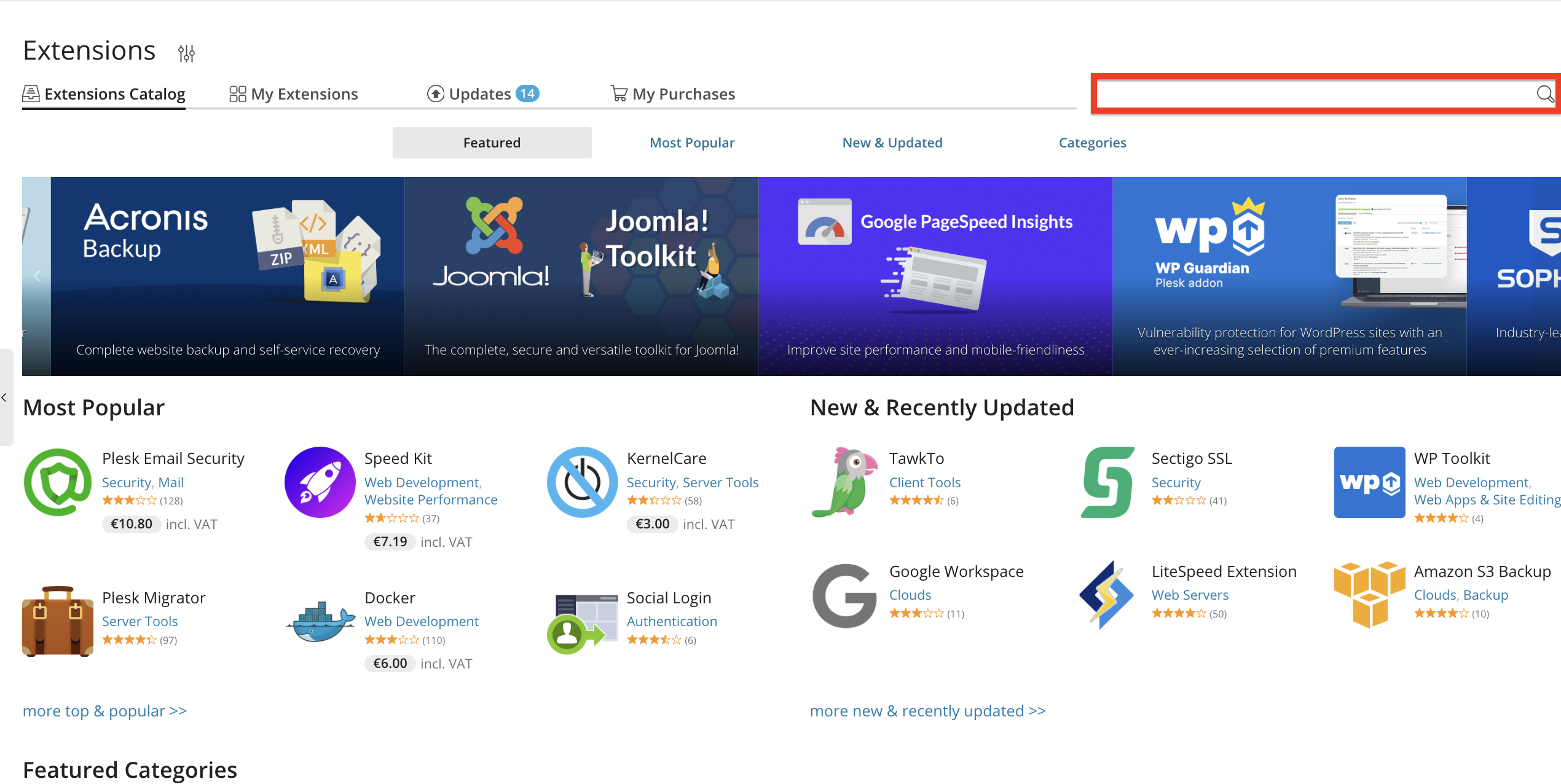Open the Speed Kit rocket icon
Screen dimensions: 1561x784
pyautogui.click(x=320, y=482)
